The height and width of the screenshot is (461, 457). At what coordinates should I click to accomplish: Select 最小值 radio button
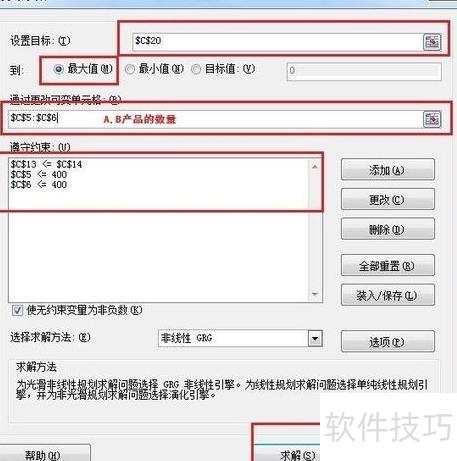point(130,69)
